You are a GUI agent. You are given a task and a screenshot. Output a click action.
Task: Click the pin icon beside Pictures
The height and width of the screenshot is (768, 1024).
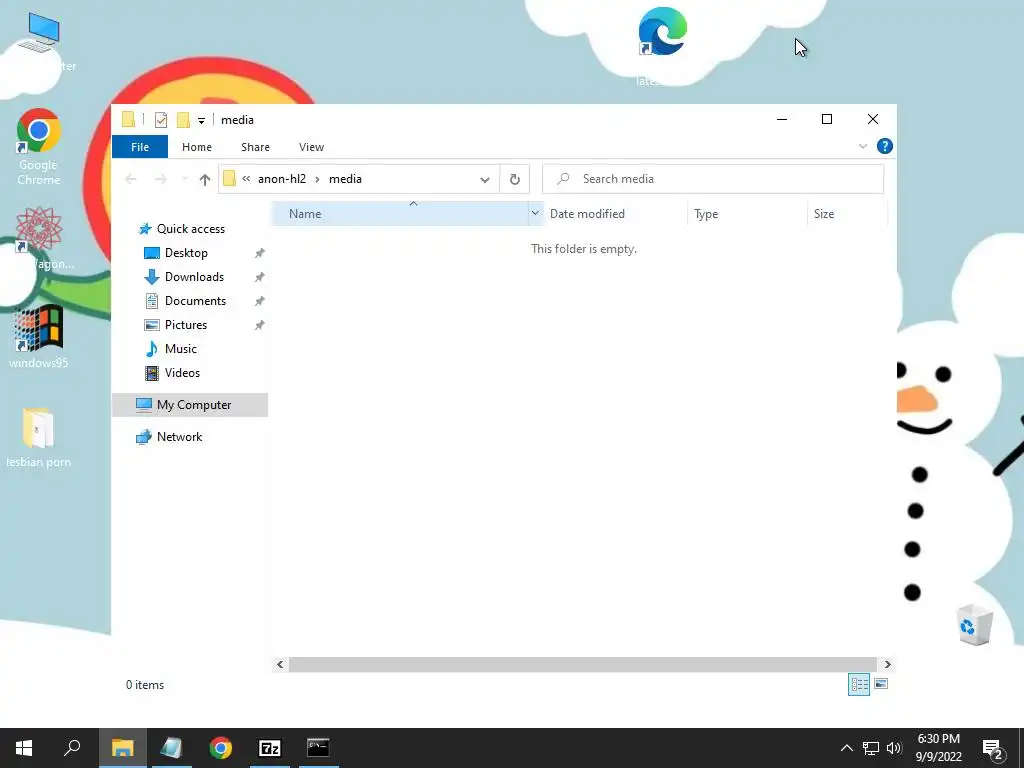pyautogui.click(x=259, y=325)
